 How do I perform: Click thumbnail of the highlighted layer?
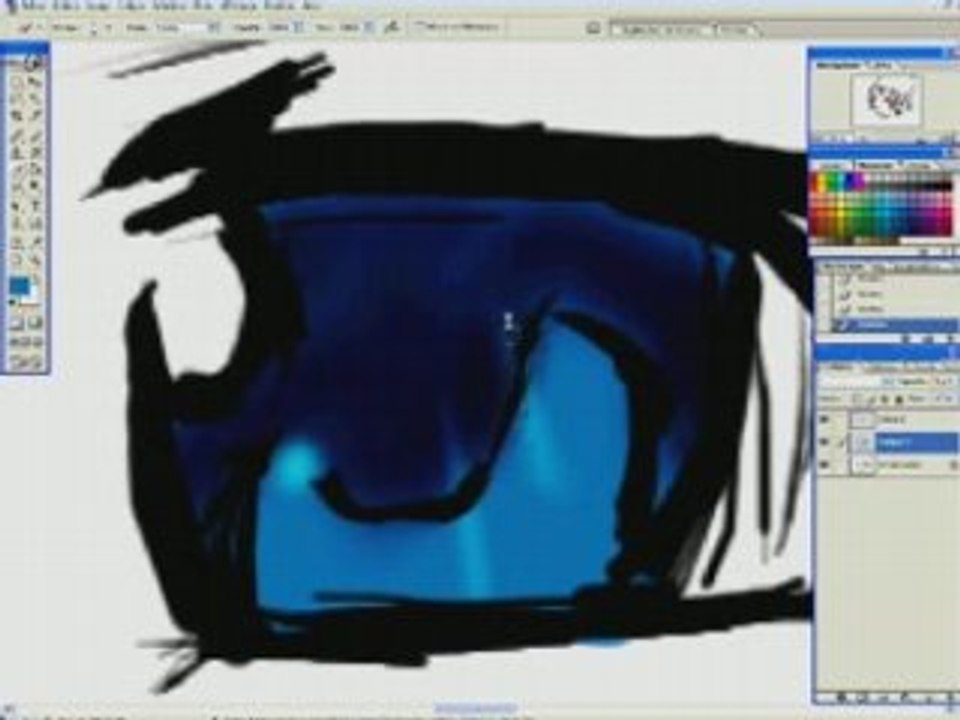[863, 443]
